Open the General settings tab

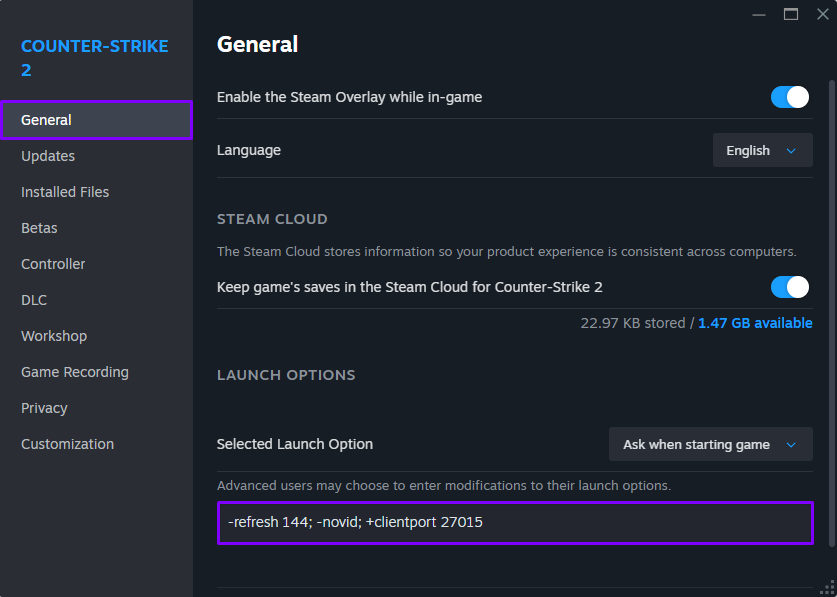coord(96,120)
